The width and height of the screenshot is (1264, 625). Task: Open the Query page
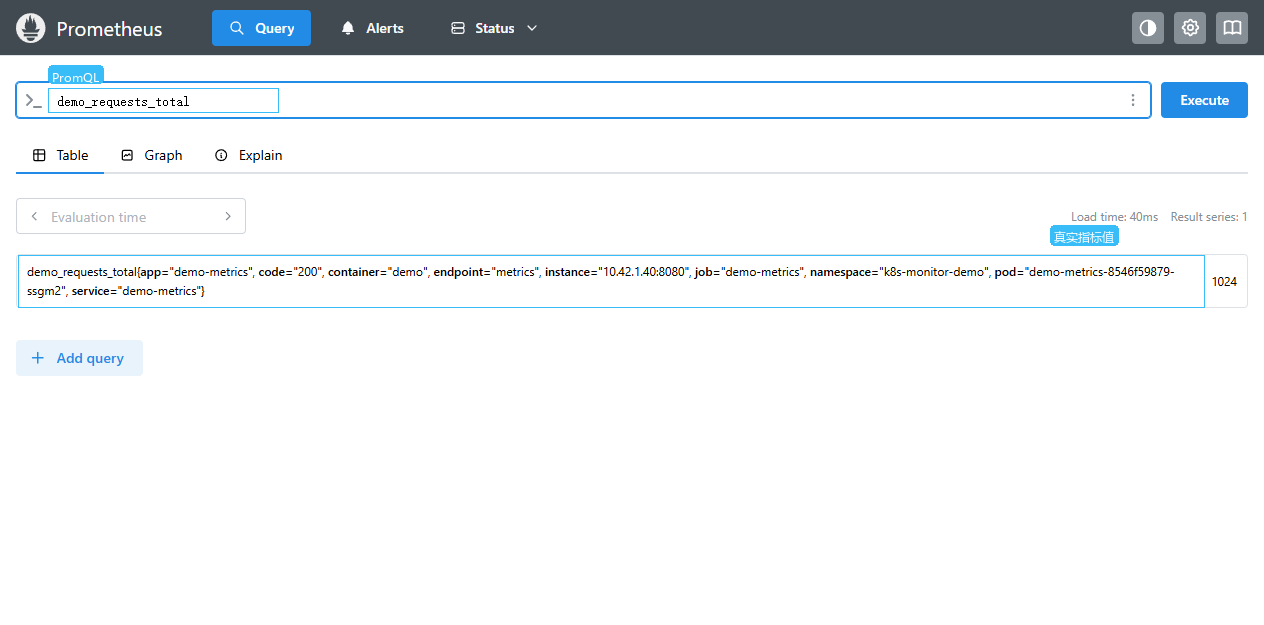click(x=261, y=28)
